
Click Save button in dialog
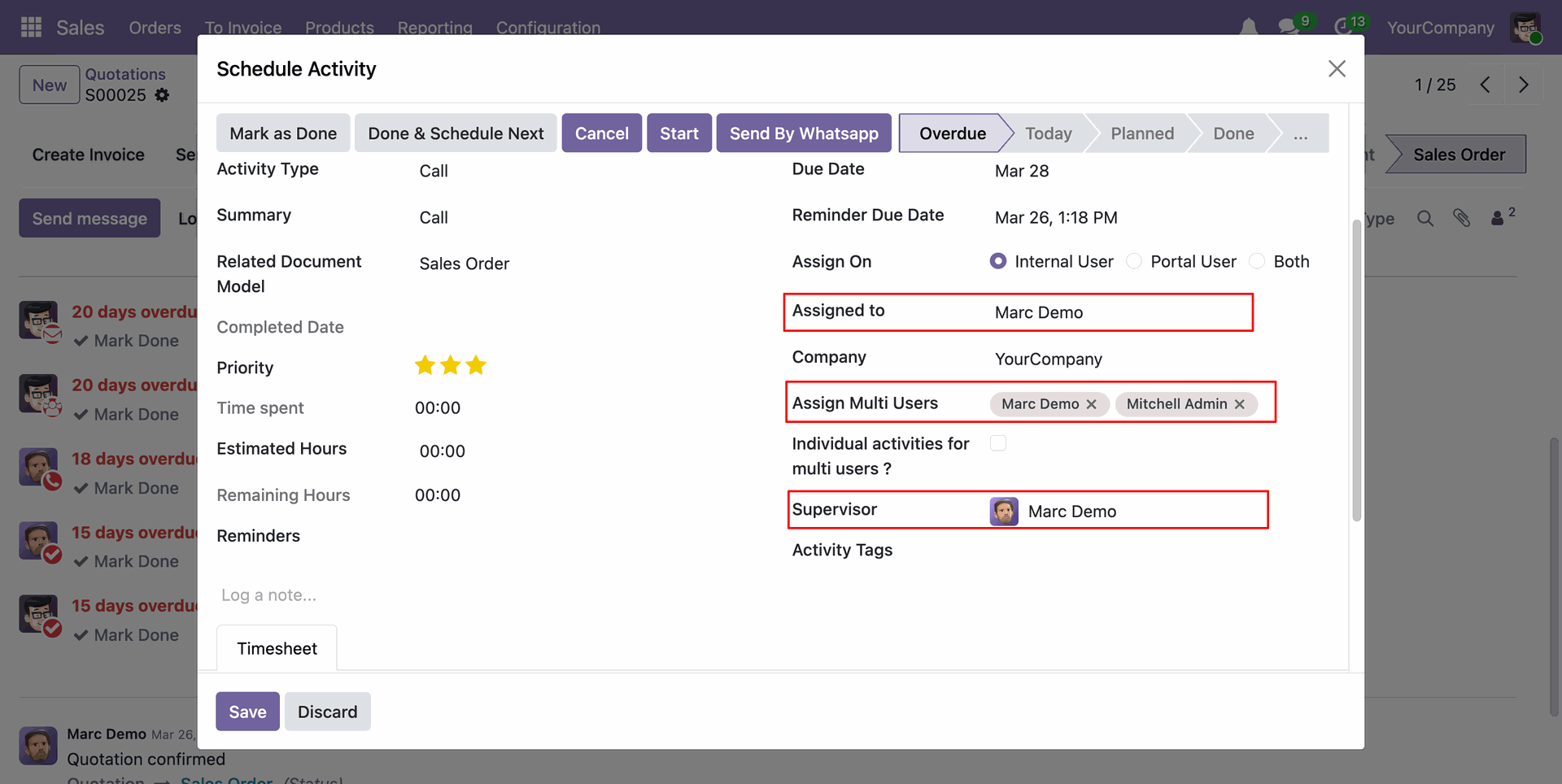(247, 712)
